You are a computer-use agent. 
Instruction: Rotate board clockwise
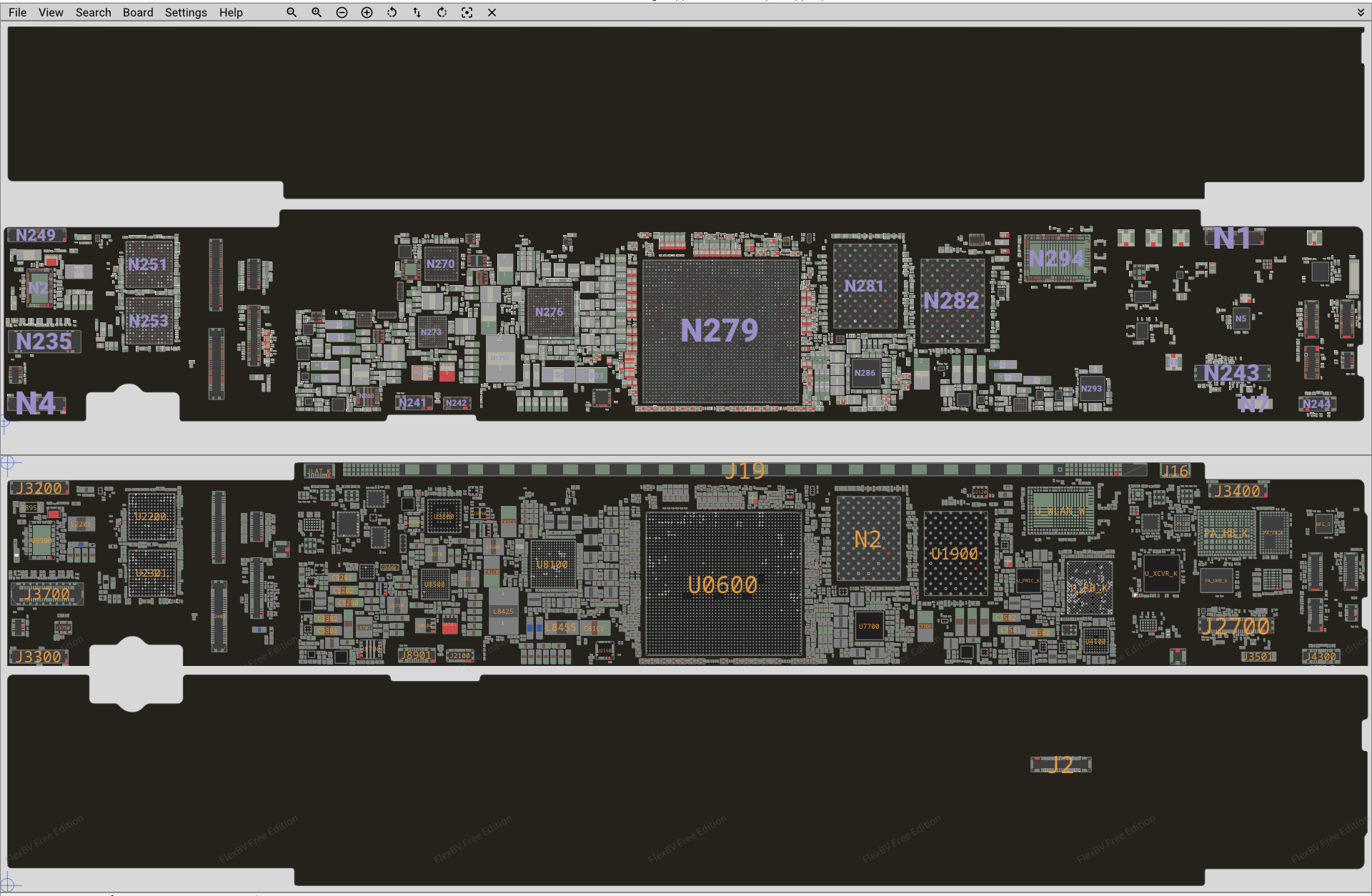pyautogui.click(x=442, y=12)
